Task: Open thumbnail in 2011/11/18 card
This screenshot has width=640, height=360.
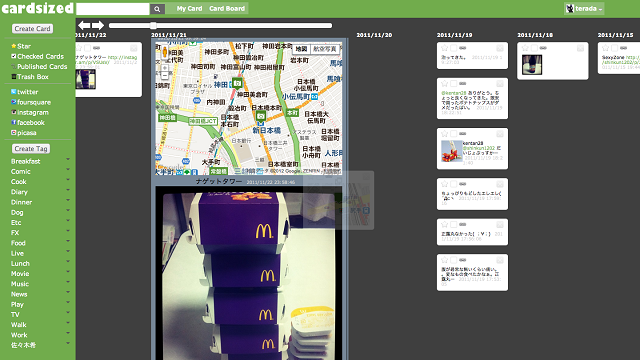Action: tap(532, 64)
